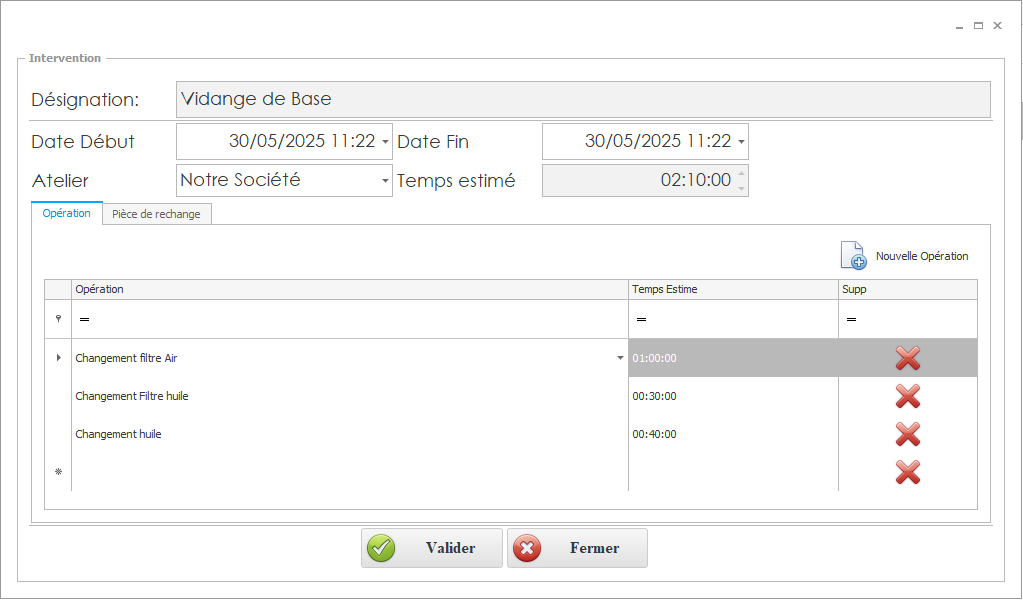Expand the Changement filtre Air cell dropdown
This screenshot has width=1023, height=600.
coord(620,358)
